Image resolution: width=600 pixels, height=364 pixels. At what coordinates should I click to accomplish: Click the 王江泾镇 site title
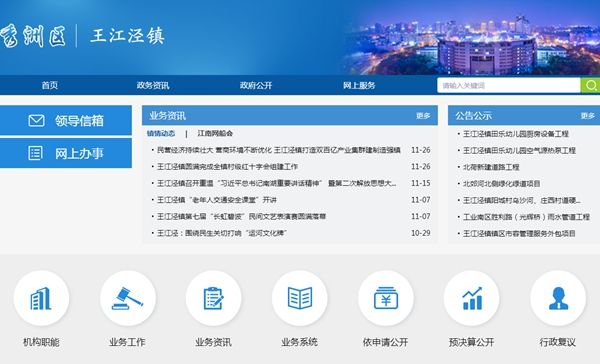[x=127, y=36]
